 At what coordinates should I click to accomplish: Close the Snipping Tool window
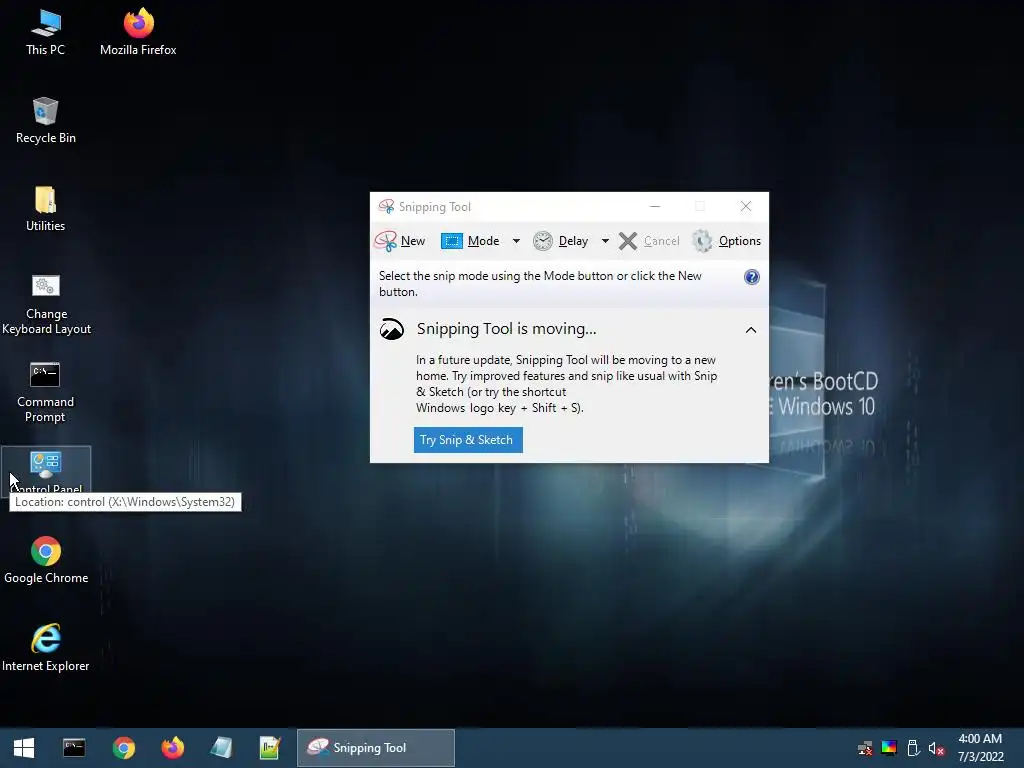coord(746,206)
